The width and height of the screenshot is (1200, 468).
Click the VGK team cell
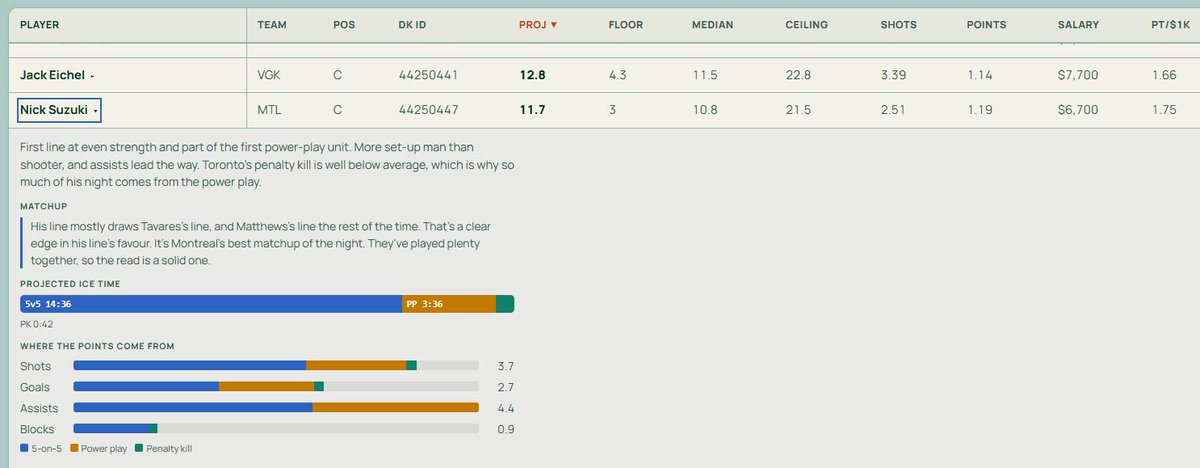(270, 75)
